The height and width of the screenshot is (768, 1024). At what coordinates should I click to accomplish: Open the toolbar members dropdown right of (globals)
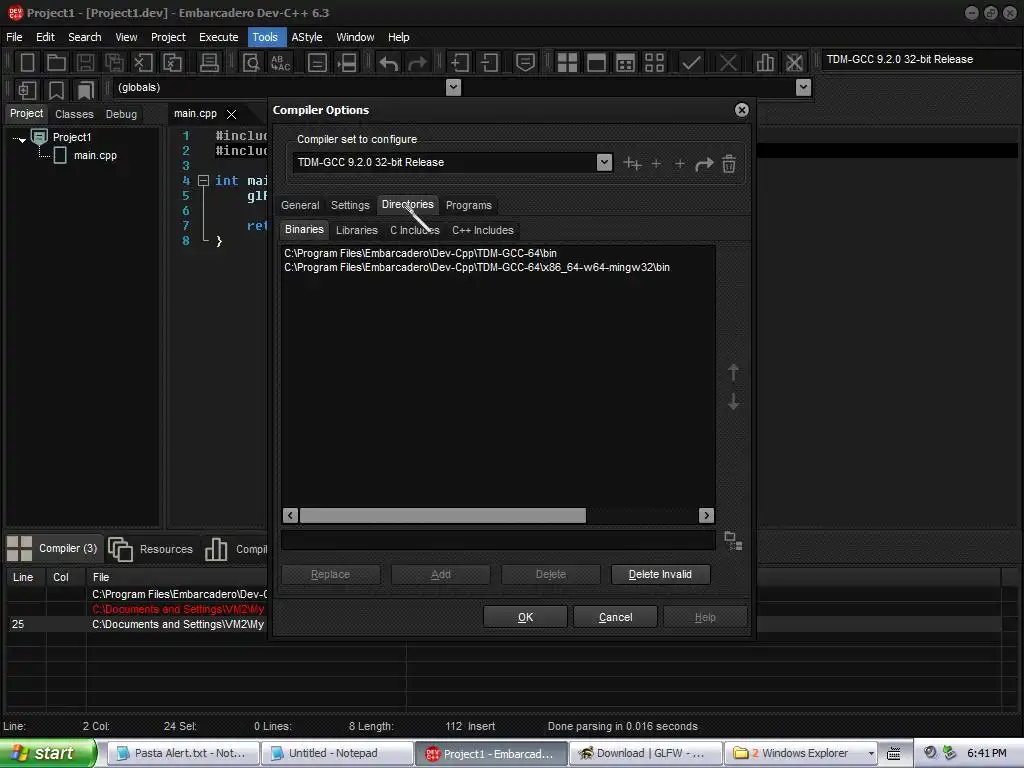pos(804,87)
